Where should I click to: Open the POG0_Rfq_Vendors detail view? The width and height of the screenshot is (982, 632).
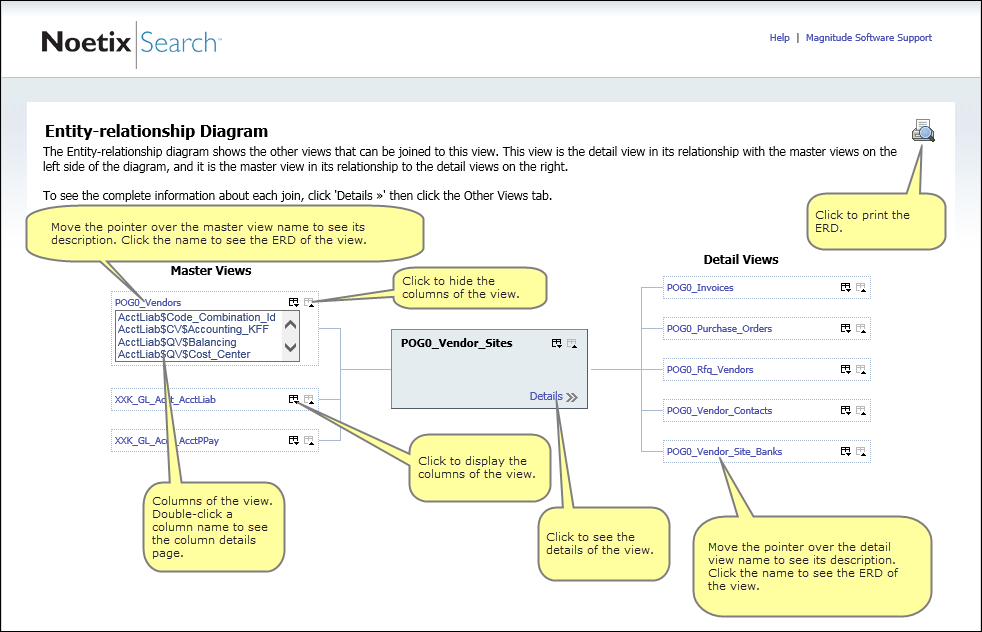coord(710,370)
